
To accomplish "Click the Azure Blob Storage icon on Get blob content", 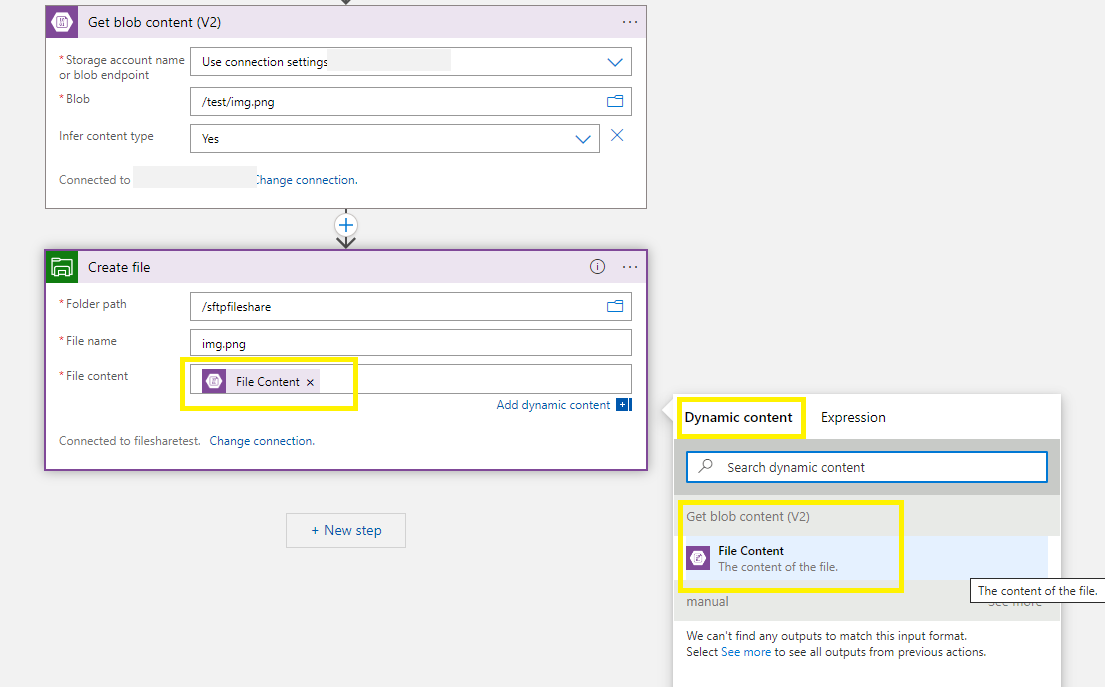I will (x=61, y=21).
